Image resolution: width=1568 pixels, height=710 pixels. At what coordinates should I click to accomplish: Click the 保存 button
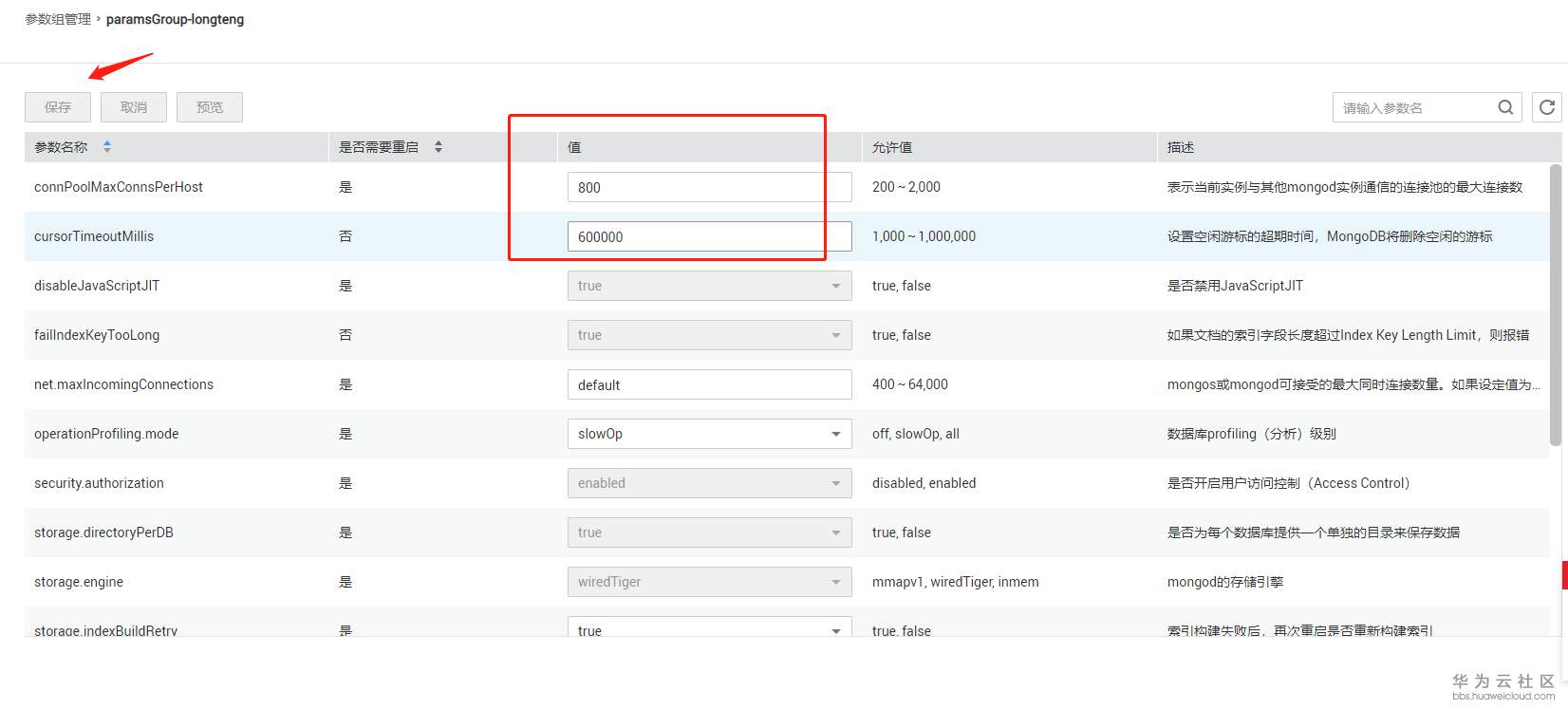tap(58, 107)
